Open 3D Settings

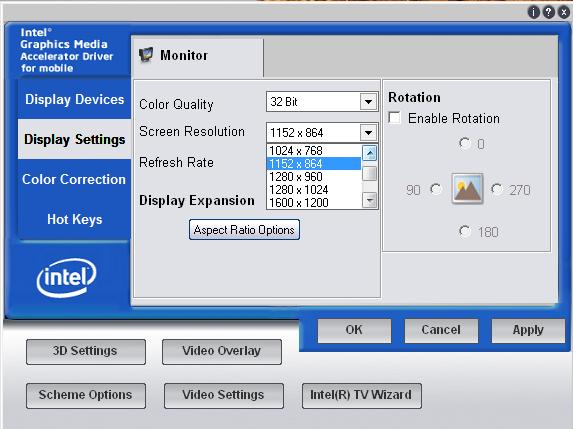tap(86, 352)
